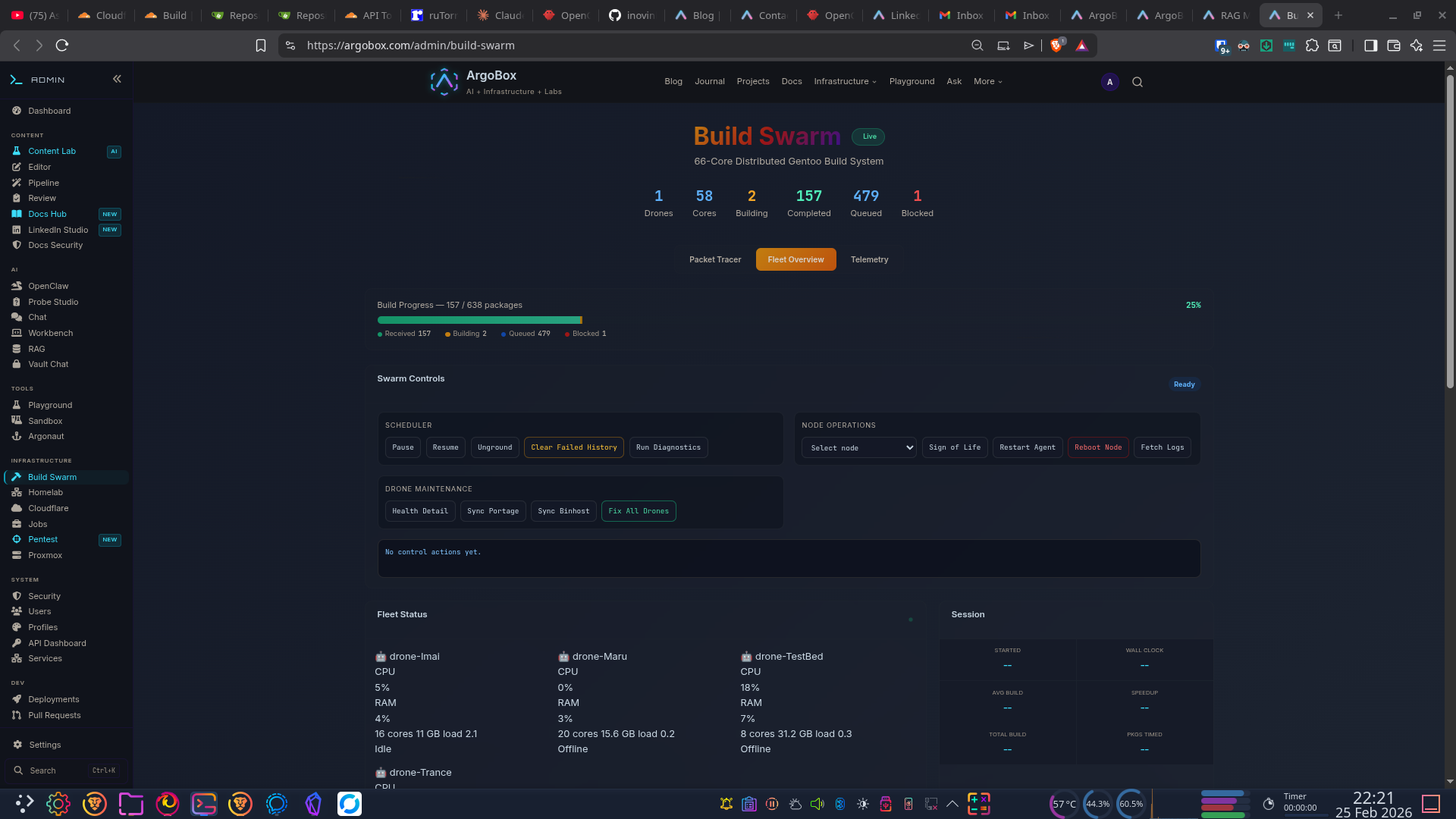Viewport: 1456px width, 819px height.
Task: Toggle the Brave Shields icon in the address bar
Action: (x=1057, y=45)
